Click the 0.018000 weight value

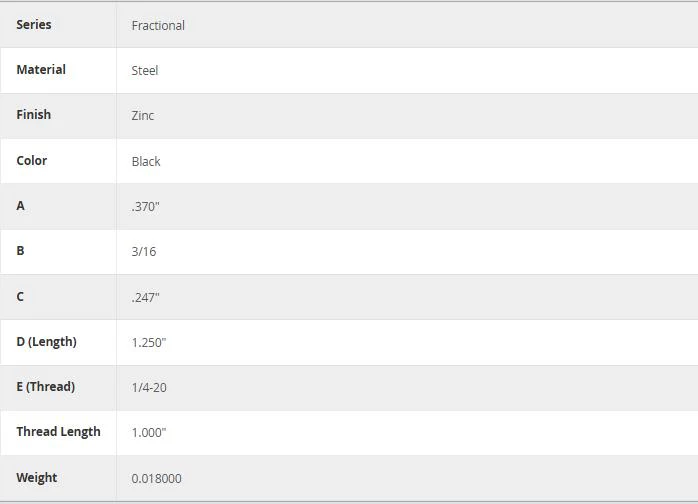pos(156,479)
